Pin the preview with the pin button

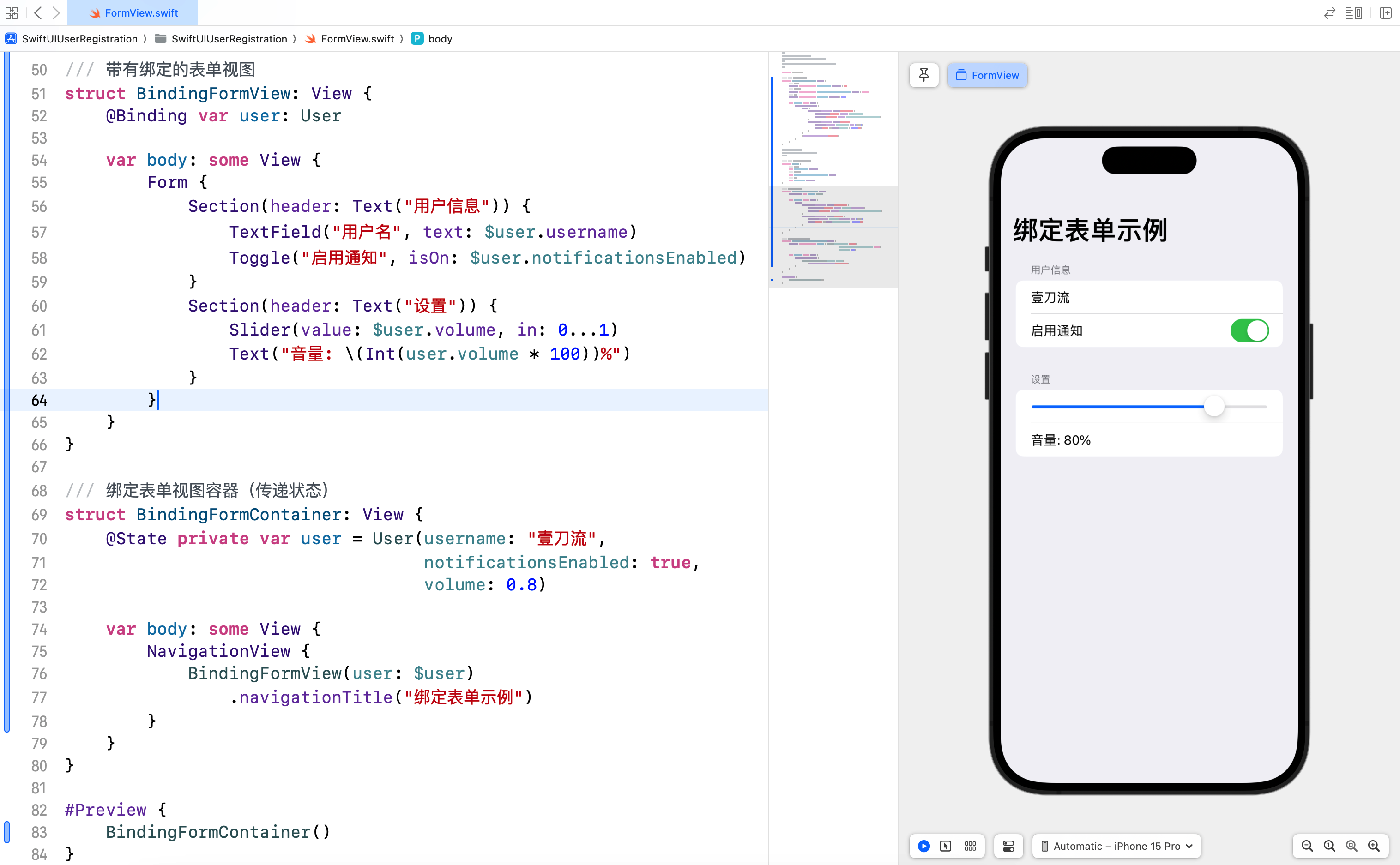(x=923, y=75)
